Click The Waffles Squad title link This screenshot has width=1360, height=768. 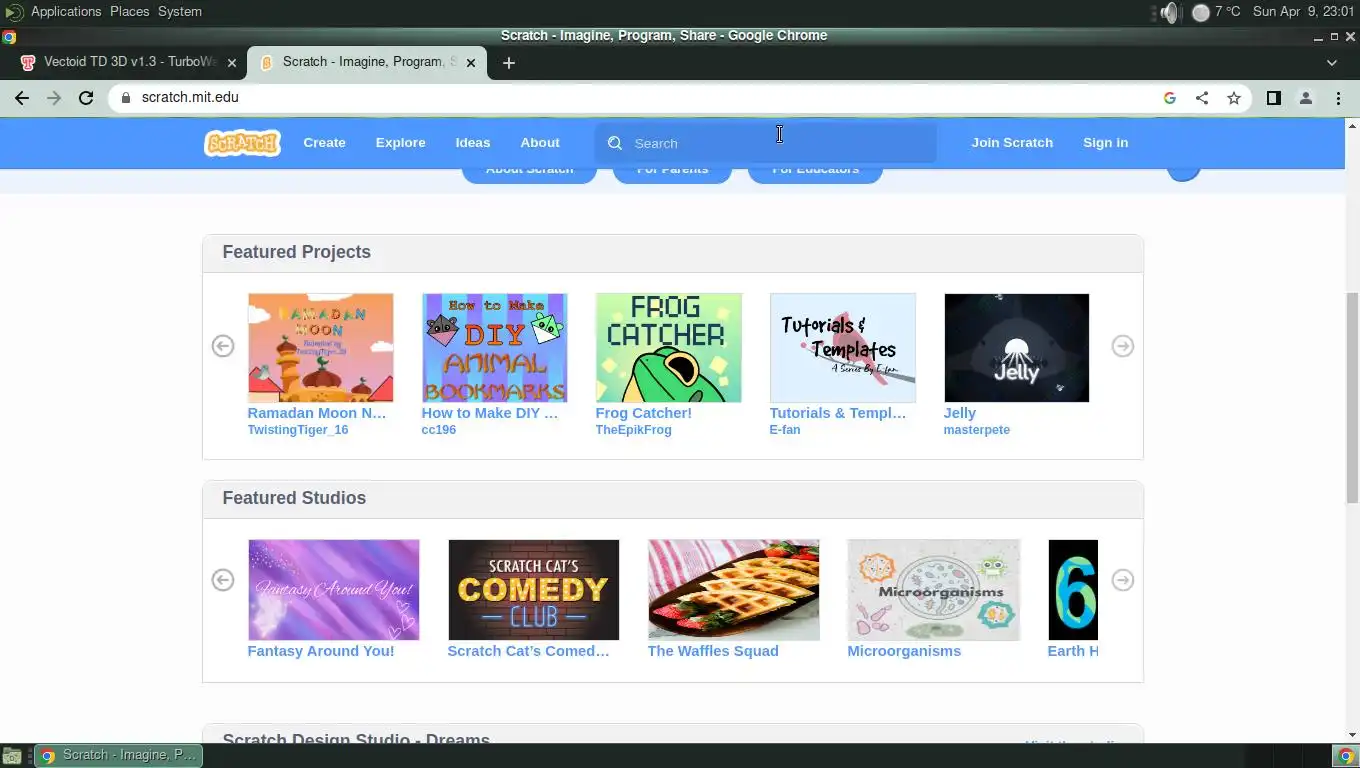coord(713,651)
